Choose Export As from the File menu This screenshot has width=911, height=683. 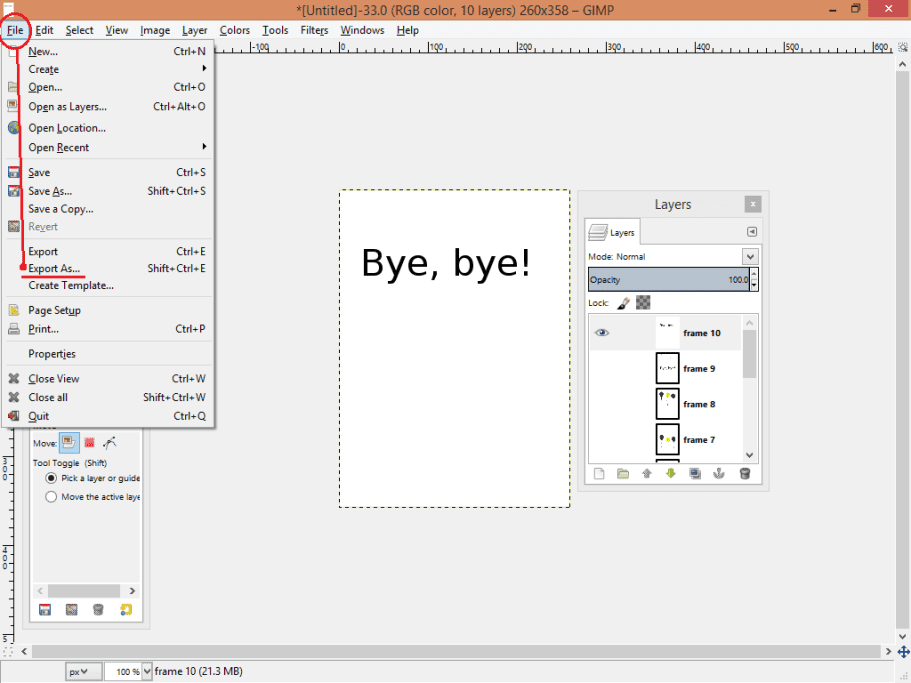[57, 268]
